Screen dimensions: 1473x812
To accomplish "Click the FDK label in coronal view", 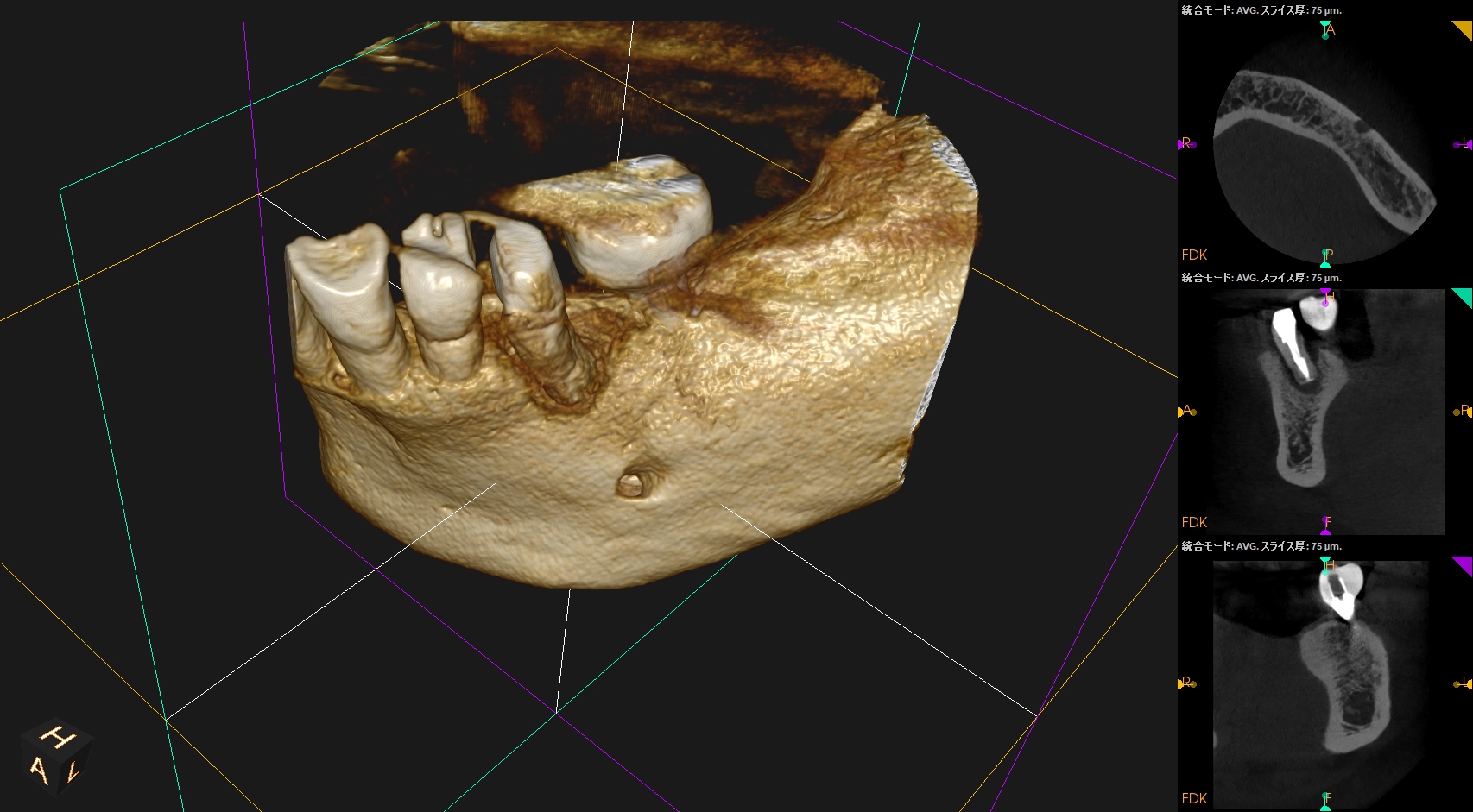I will click(x=1194, y=798).
